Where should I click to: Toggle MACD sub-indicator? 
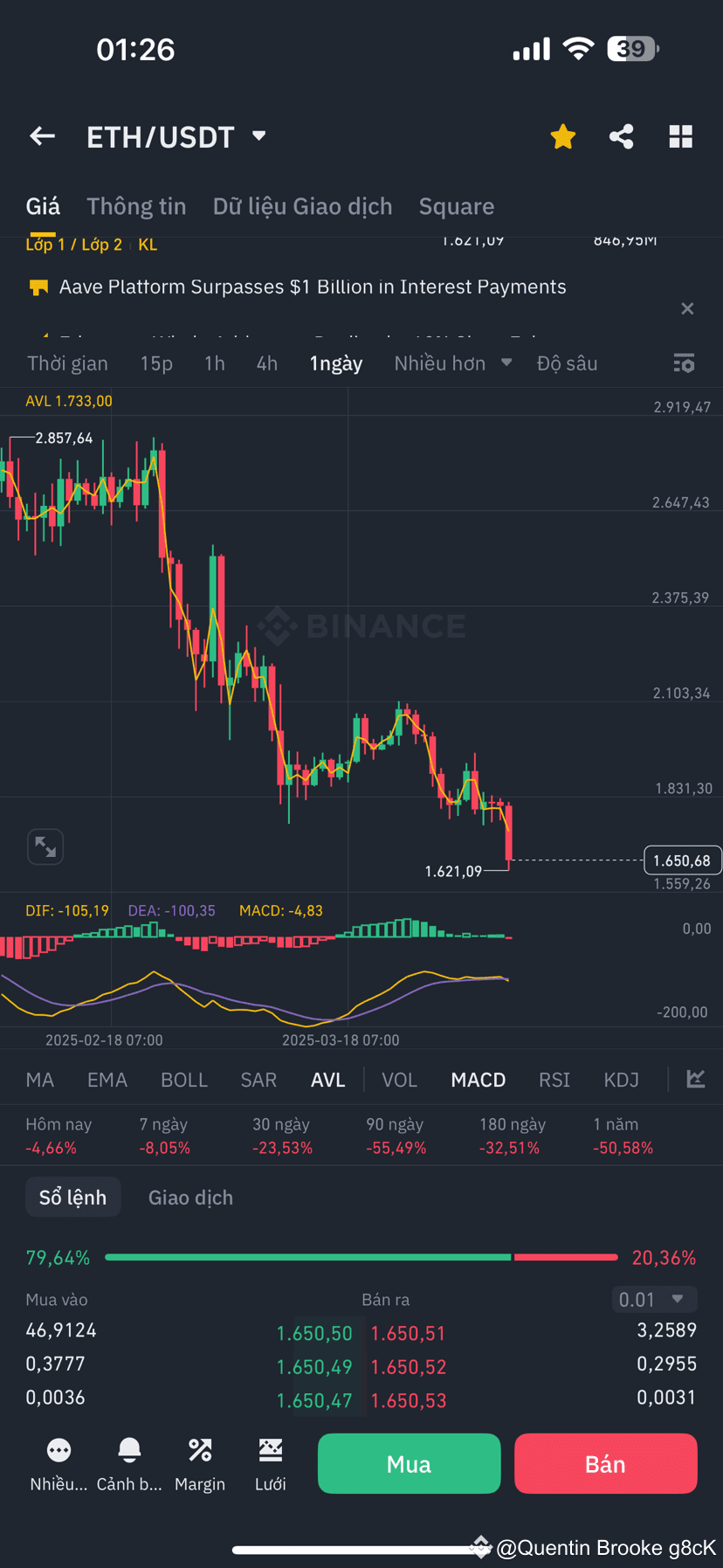pos(479,1080)
